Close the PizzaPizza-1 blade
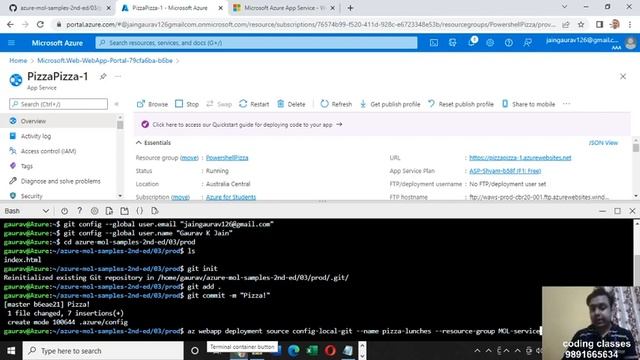Viewport: 640px width, 360px height. [623, 76]
